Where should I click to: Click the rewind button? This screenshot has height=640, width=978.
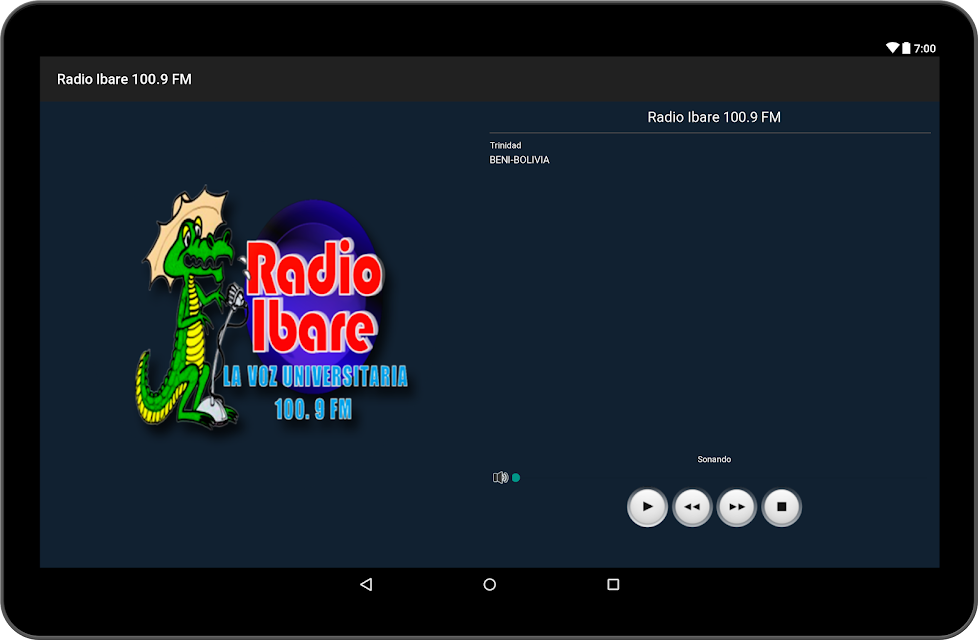[x=692, y=507]
